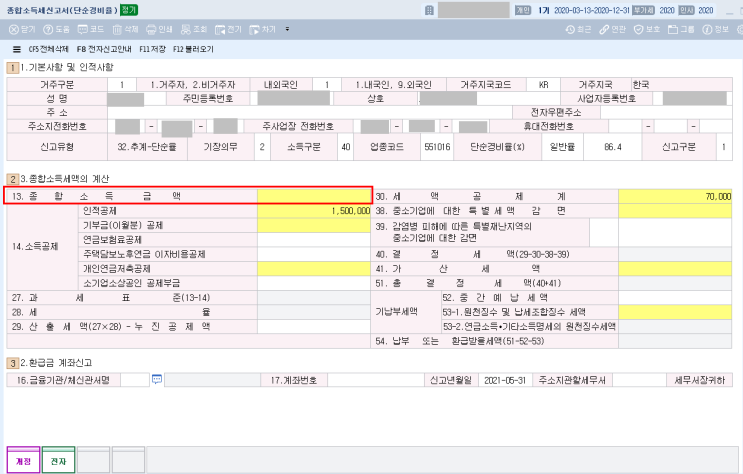Open the 최근 recent history icon
Screen dimensions: 743x474
click(579, 29)
